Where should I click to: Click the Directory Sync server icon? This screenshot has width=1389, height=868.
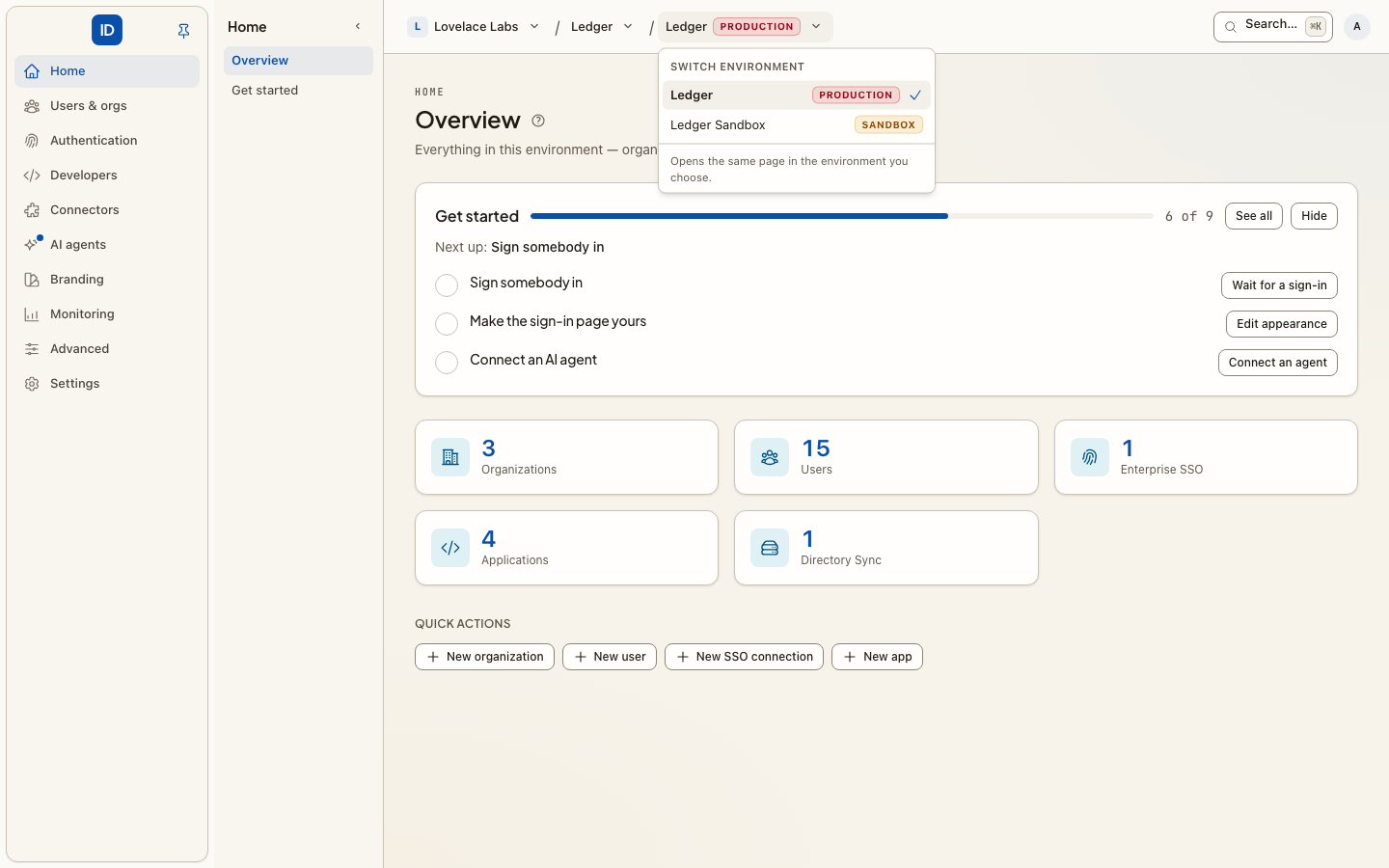coord(770,548)
